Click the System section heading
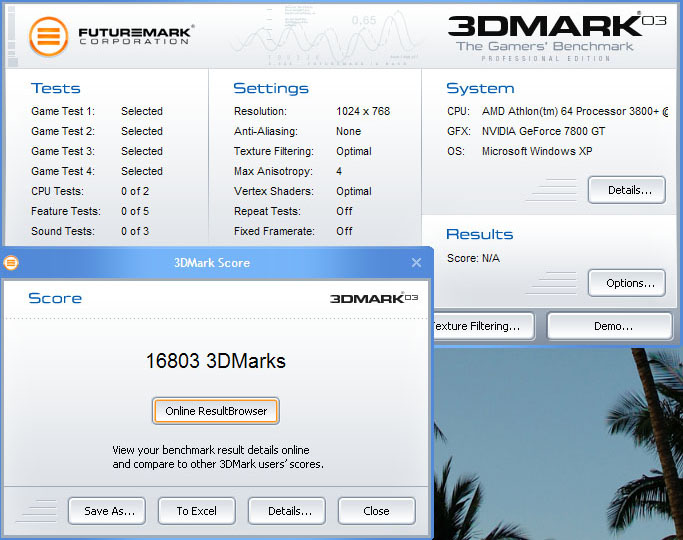Image resolution: width=683 pixels, height=540 pixels. click(480, 88)
